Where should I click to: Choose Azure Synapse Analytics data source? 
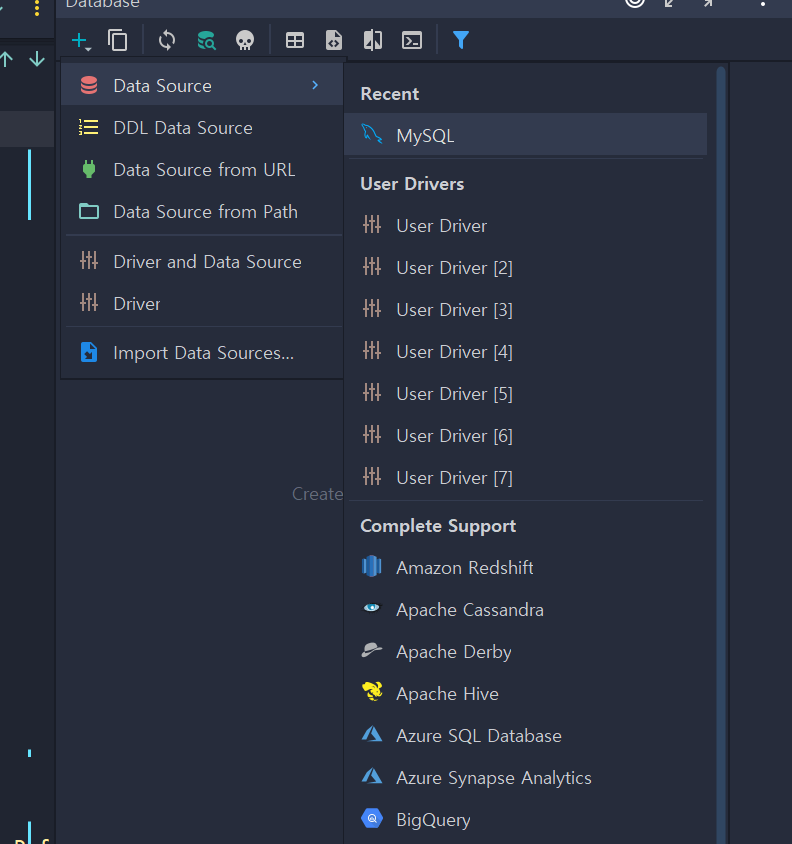[x=525, y=777]
